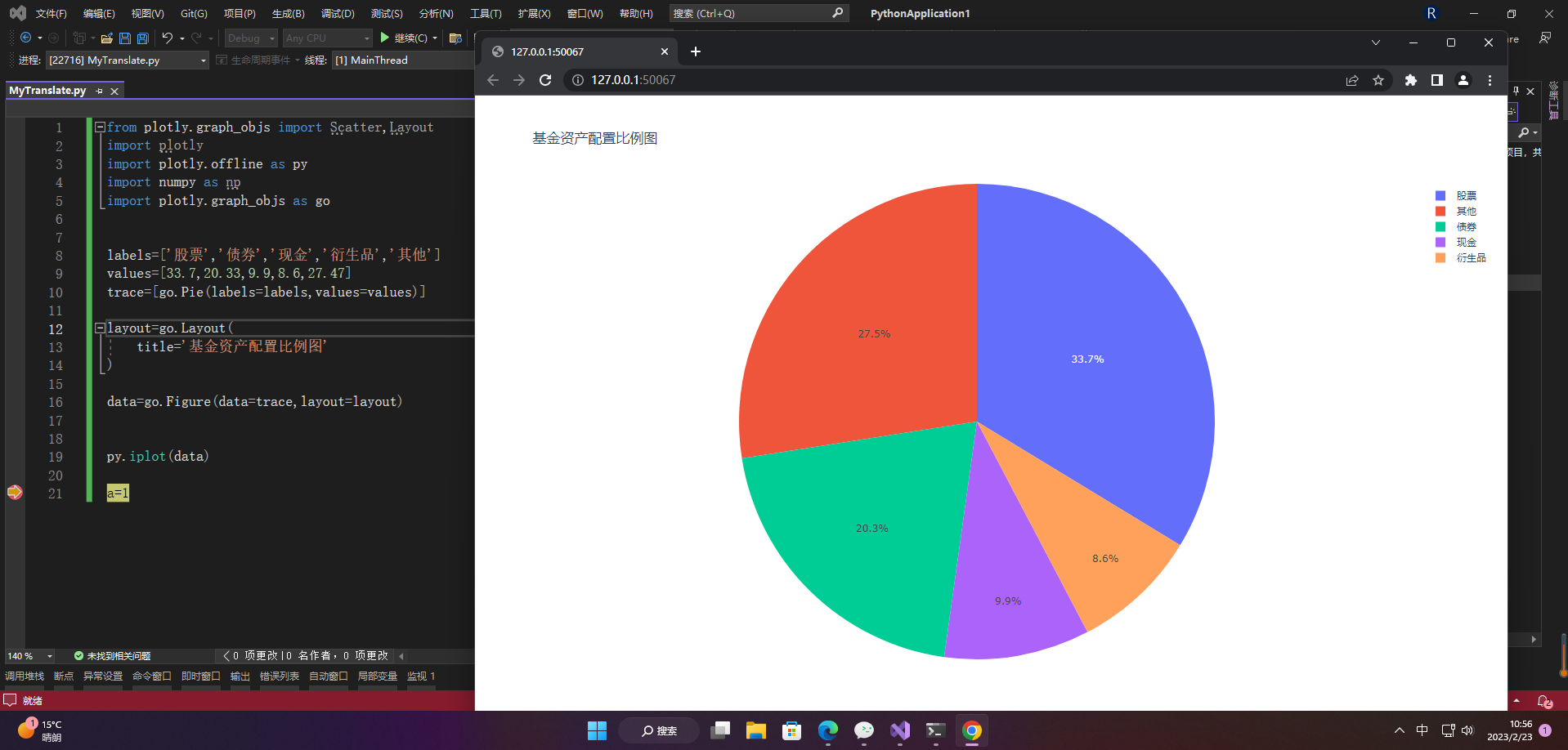
Task: Open the 局部变量 tab
Action: click(378, 676)
